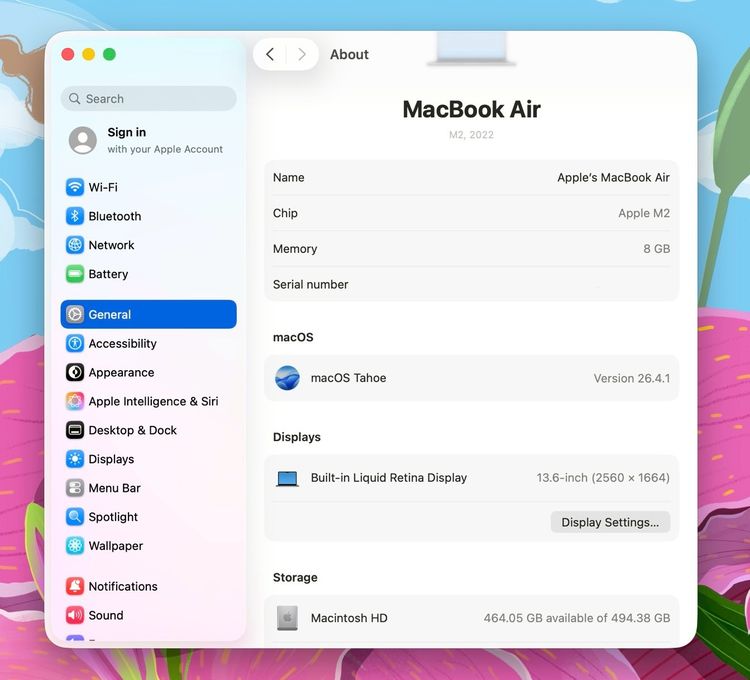Click the Storage section heading

pyautogui.click(x=295, y=577)
